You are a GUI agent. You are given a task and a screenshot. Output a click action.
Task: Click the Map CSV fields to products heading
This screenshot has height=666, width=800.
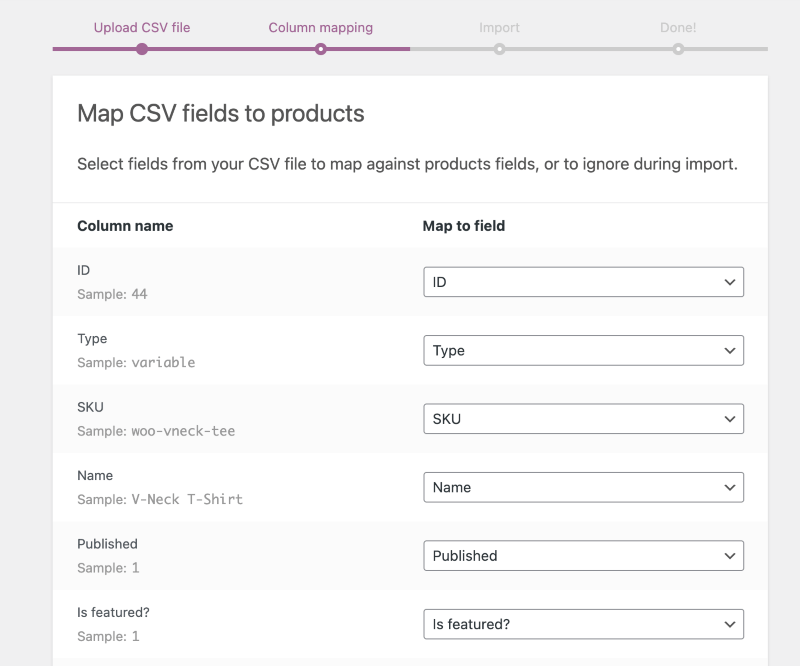tap(221, 113)
